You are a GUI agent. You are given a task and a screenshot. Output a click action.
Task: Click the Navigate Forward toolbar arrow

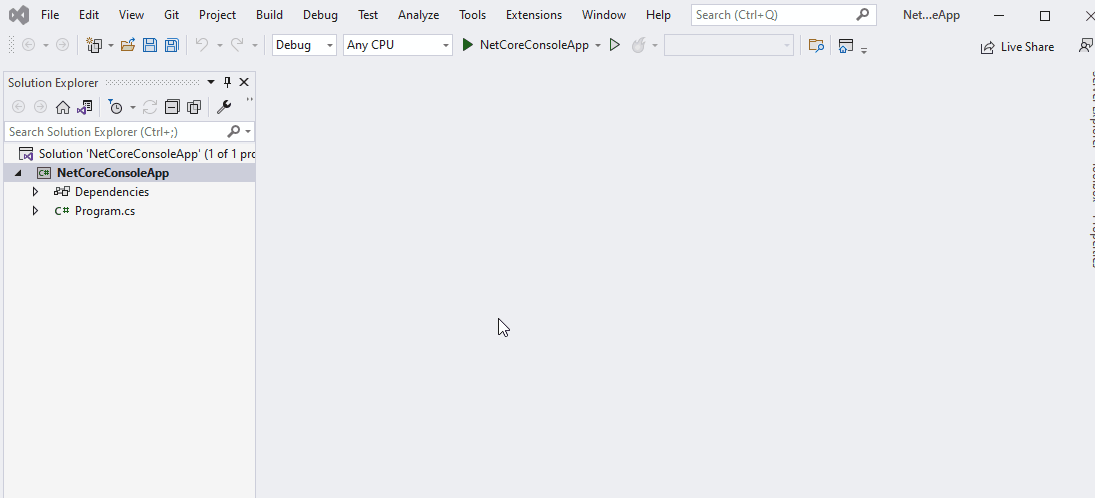pyautogui.click(x=62, y=45)
